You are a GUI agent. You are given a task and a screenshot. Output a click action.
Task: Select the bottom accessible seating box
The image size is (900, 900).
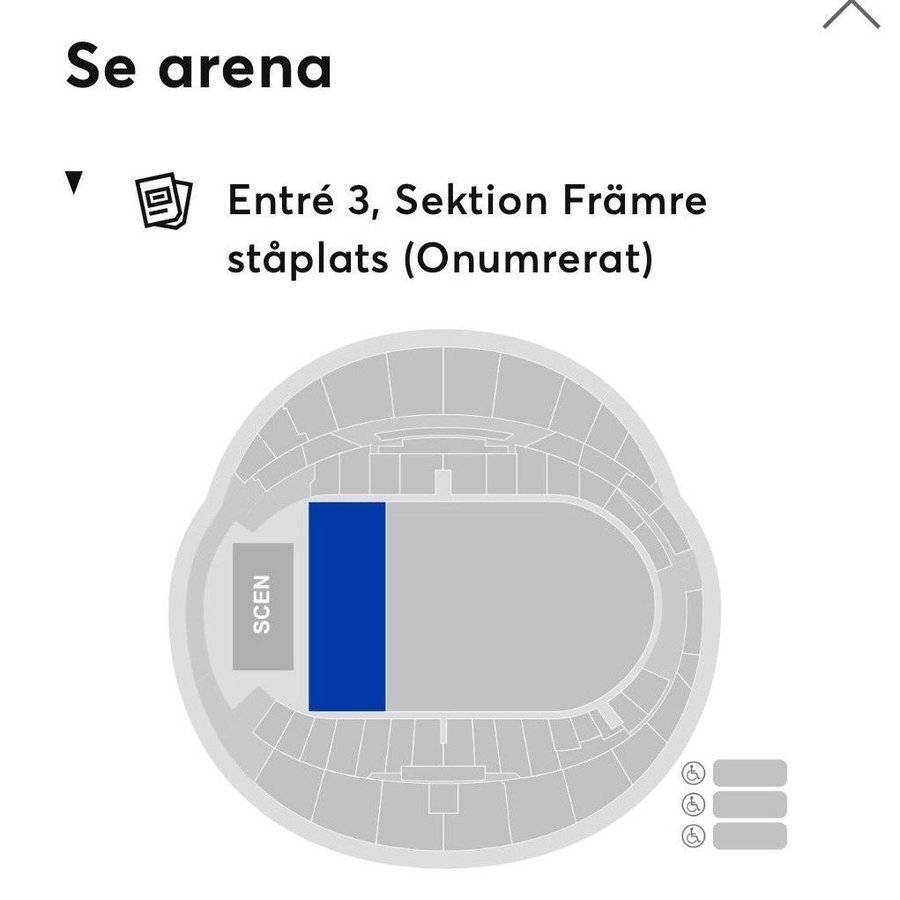(750, 836)
